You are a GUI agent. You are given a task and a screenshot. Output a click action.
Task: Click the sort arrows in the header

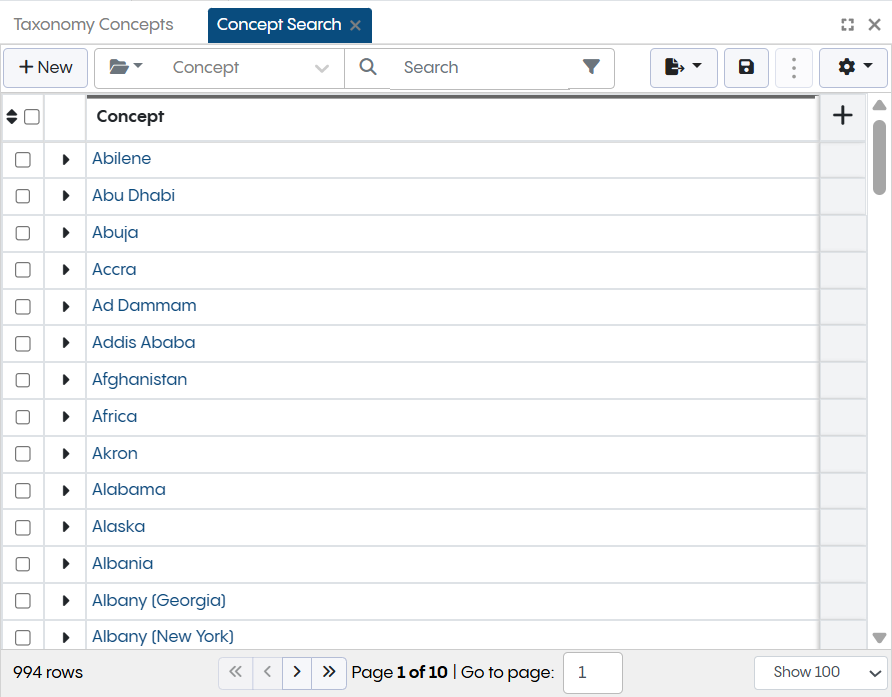(x=10, y=117)
